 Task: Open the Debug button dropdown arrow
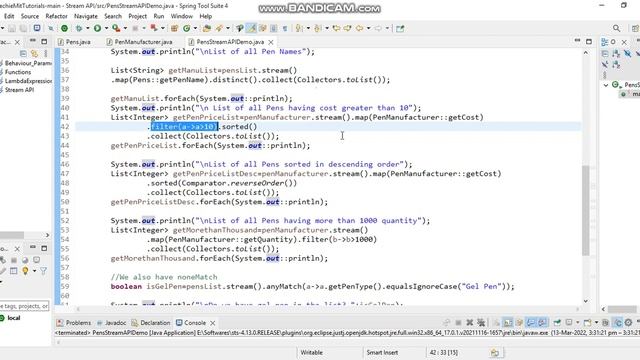[88, 28]
